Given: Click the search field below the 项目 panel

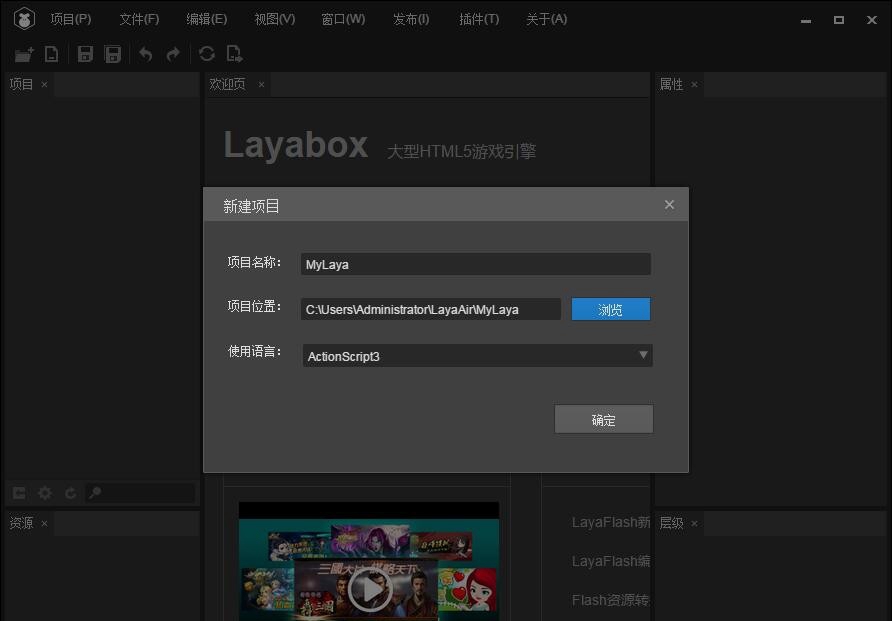Looking at the screenshot, I should pos(141,492).
